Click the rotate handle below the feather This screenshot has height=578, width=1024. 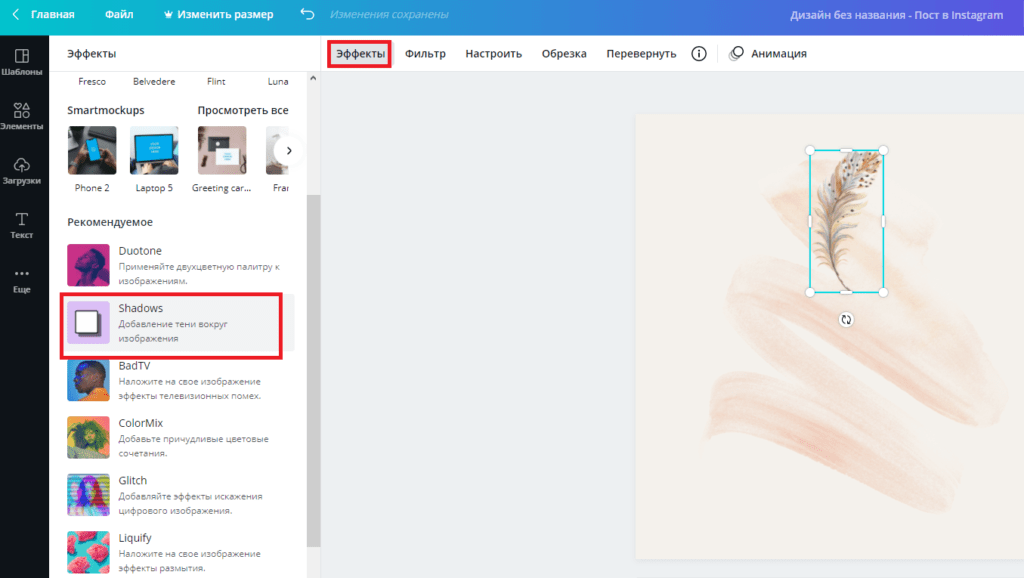click(846, 320)
